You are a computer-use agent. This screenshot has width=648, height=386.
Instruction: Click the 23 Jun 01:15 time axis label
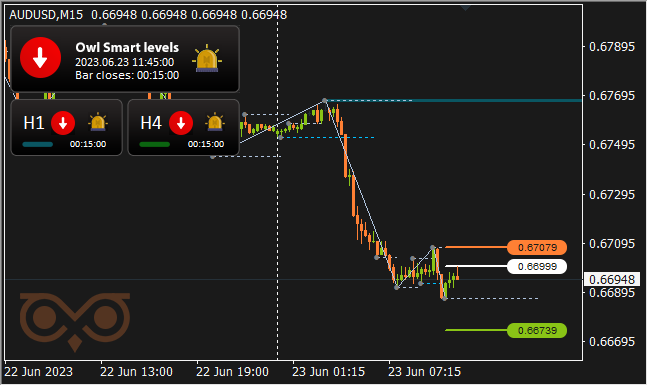click(329, 372)
